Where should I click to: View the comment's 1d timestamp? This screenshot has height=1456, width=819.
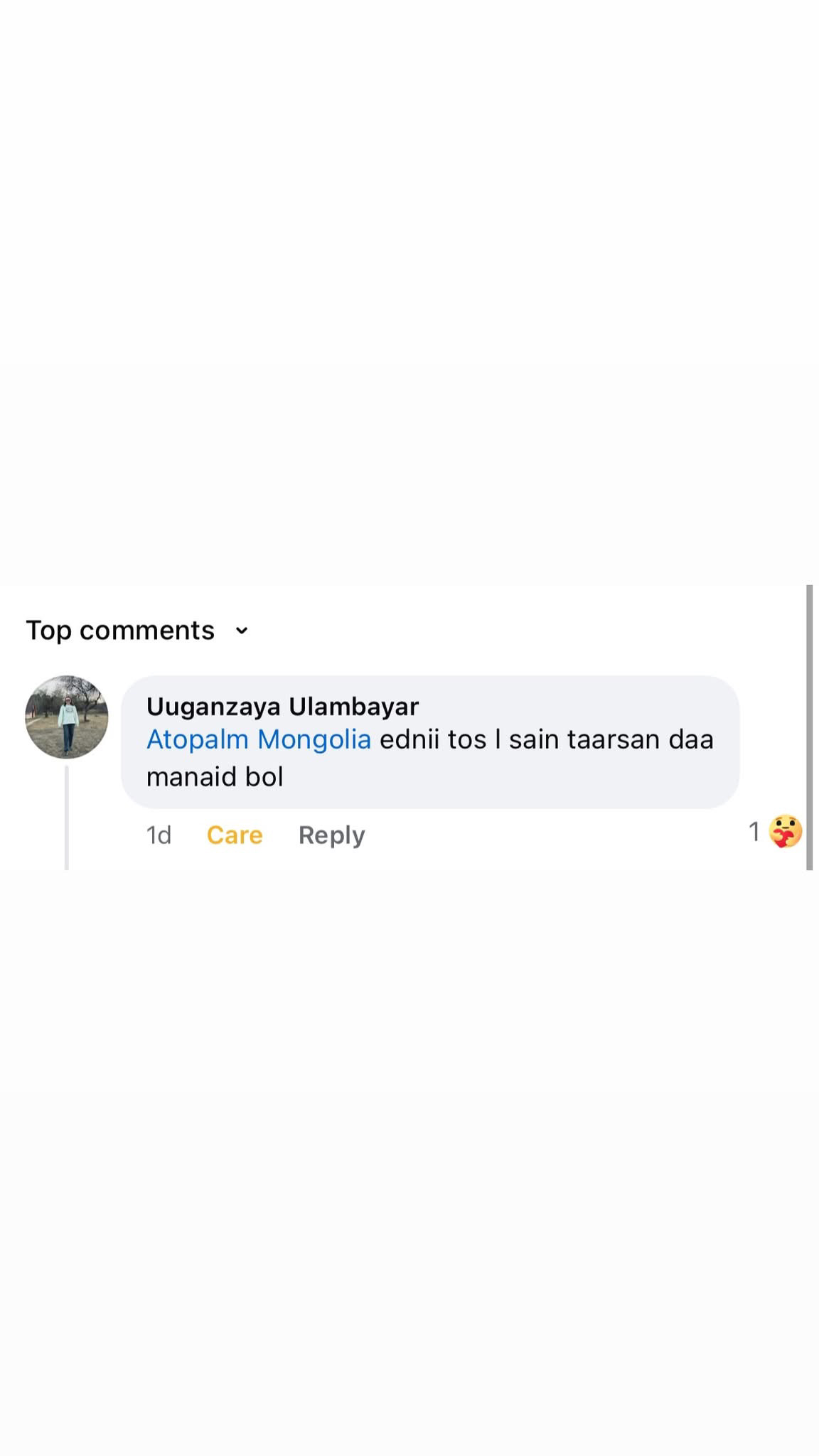point(159,835)
